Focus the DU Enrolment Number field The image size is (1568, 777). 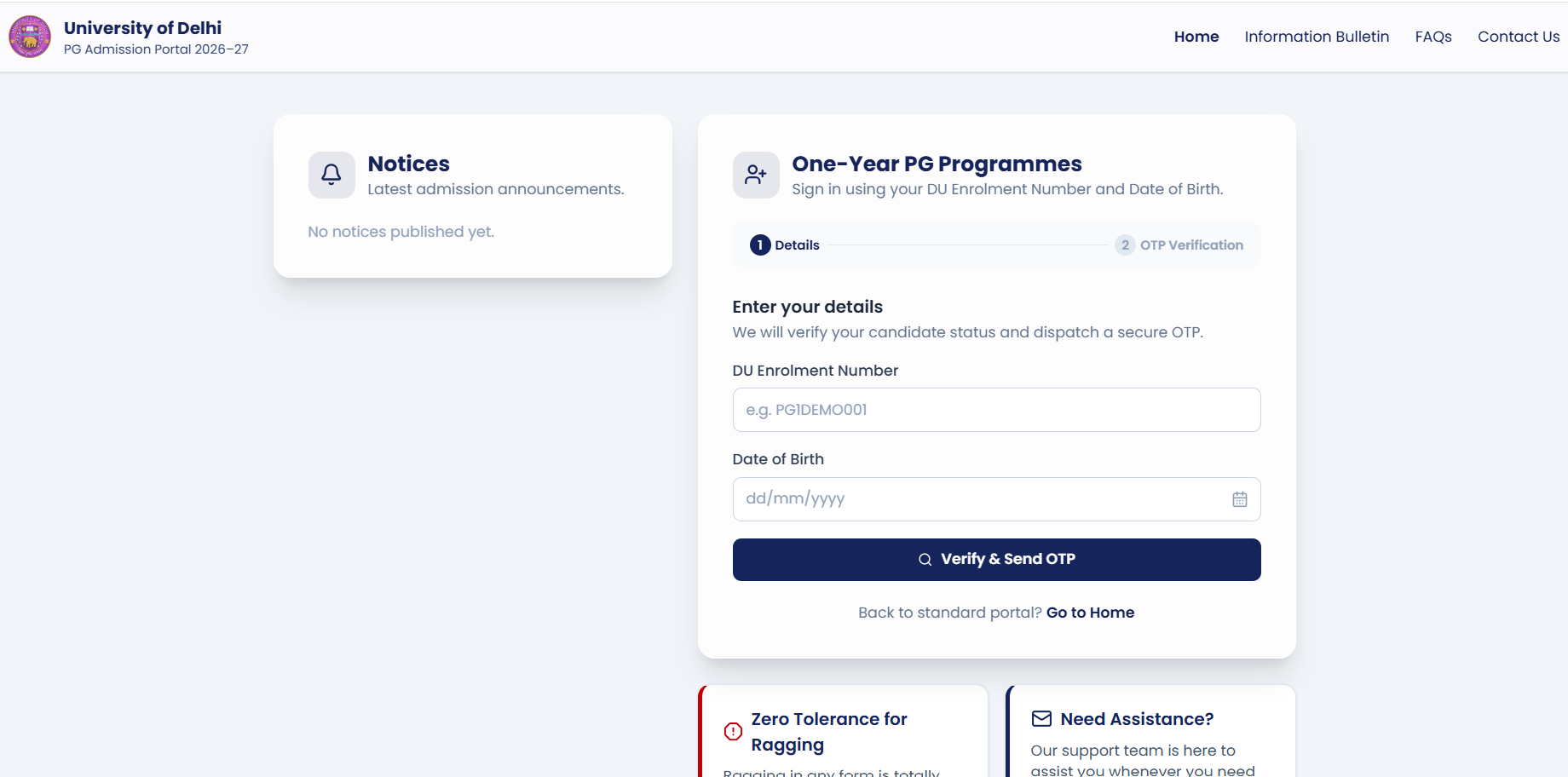(996, 410)
